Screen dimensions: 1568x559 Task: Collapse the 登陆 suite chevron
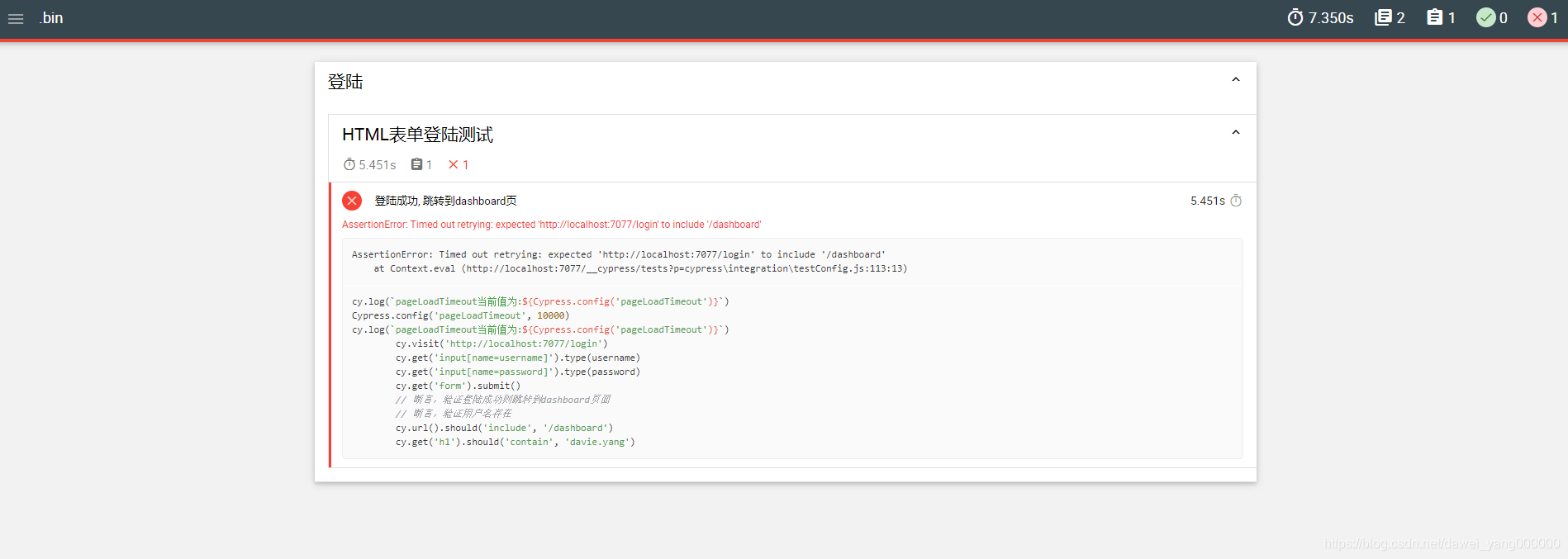[1236, 80]
